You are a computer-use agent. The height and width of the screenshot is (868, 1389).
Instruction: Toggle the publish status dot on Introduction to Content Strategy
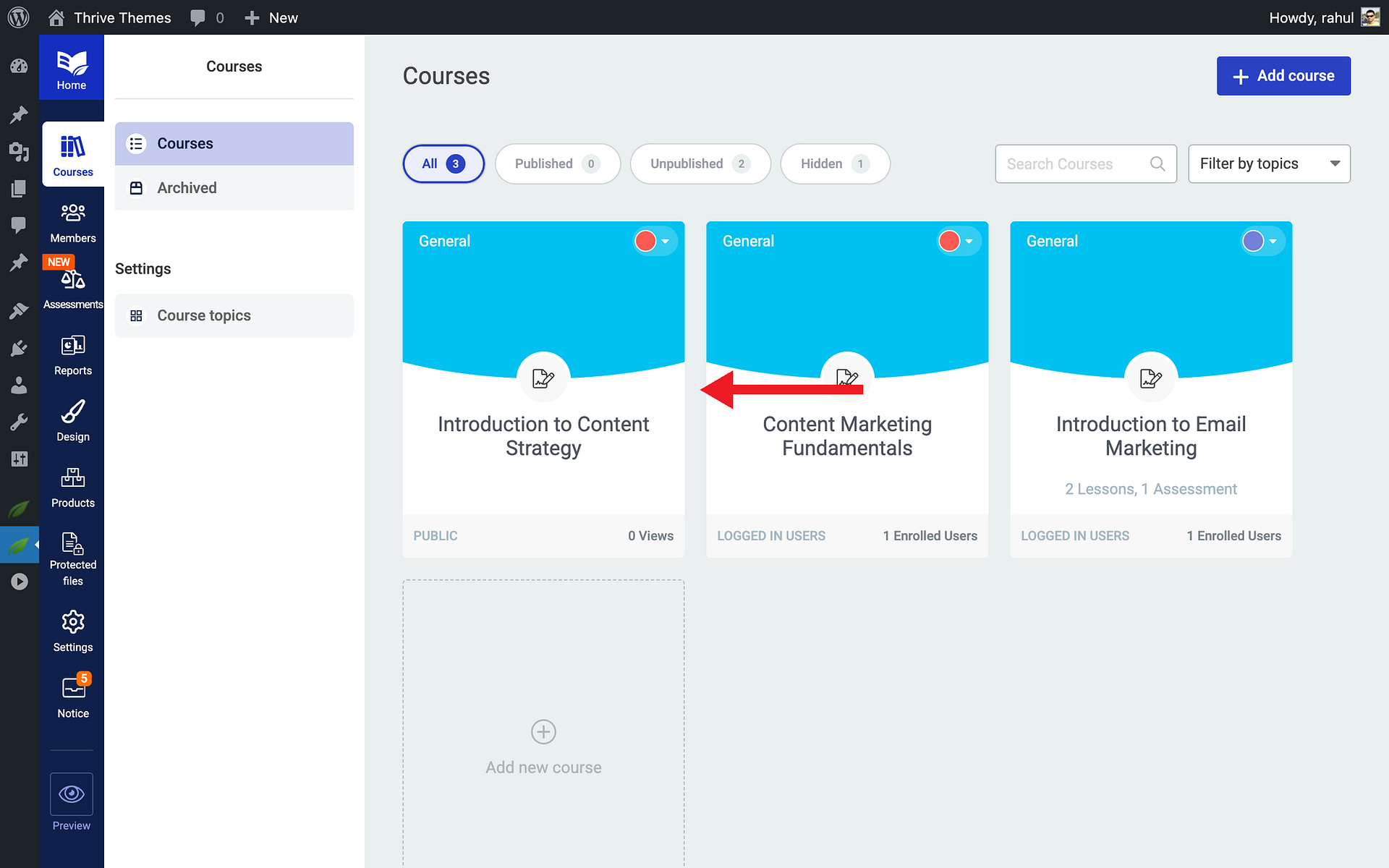coord(645,241)
